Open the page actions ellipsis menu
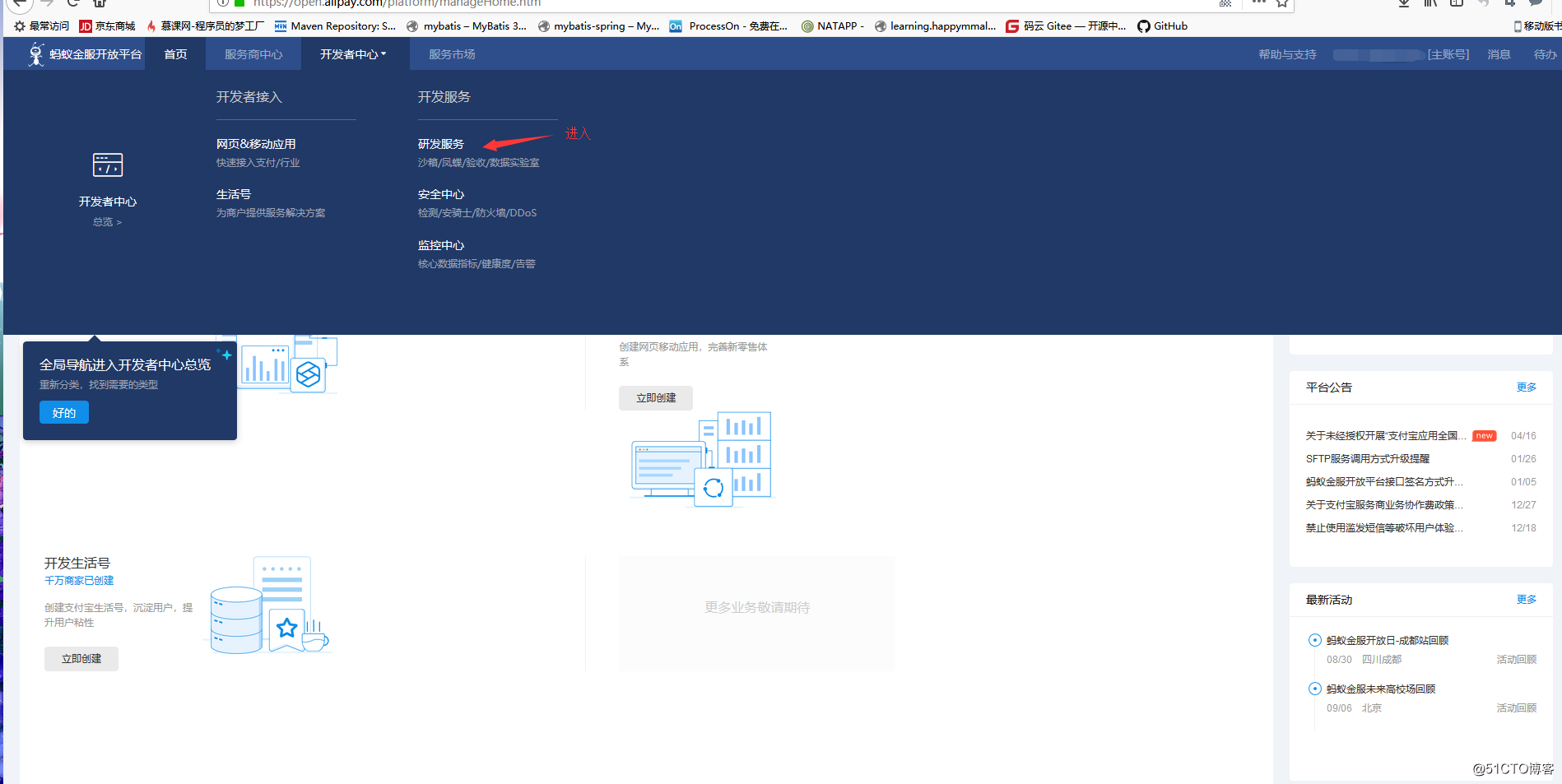Image resolution: width=1562 pixels, height=784 pixels. tap(1259, 3)
